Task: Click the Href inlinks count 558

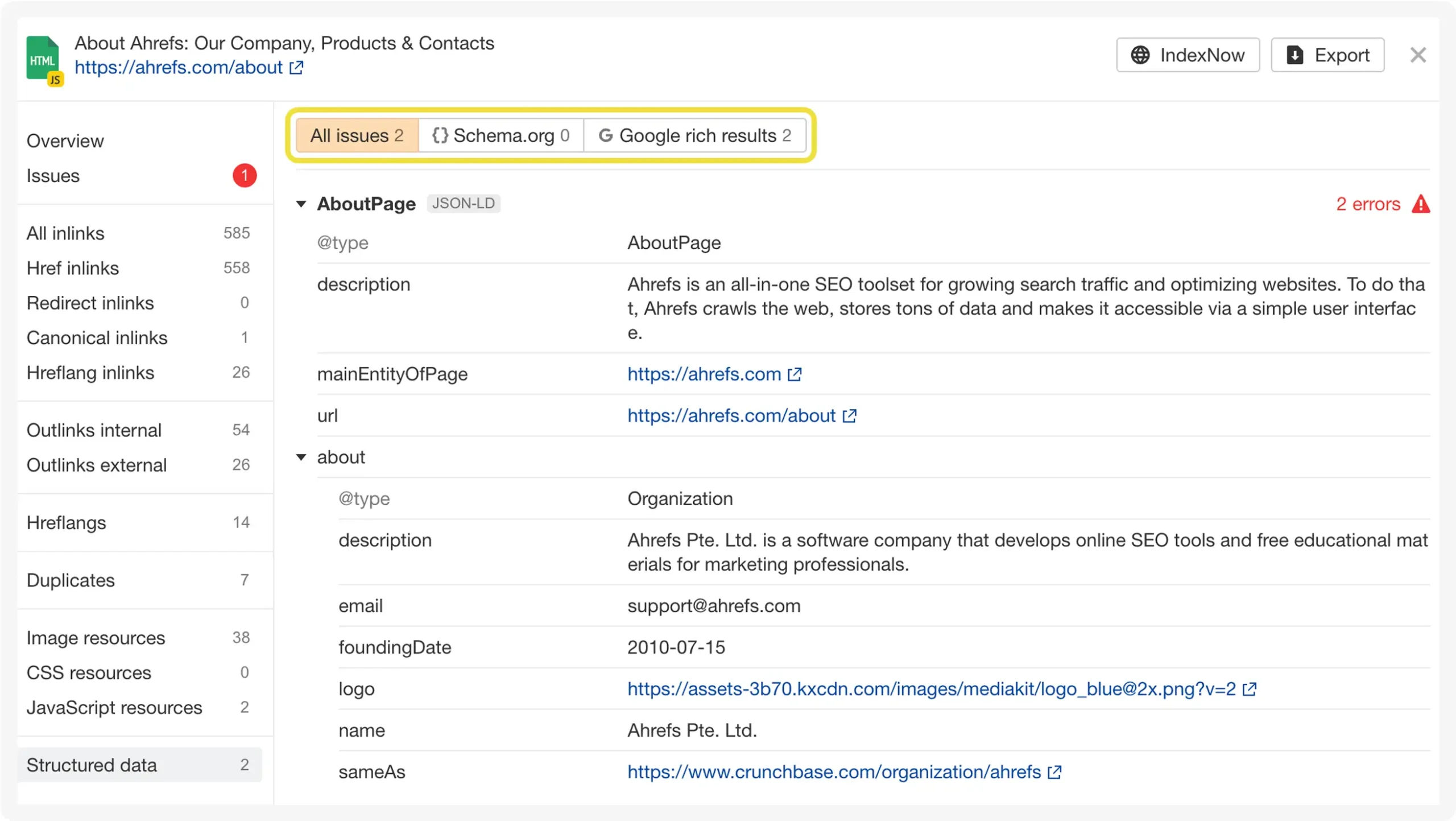Action: pos(237,268)
